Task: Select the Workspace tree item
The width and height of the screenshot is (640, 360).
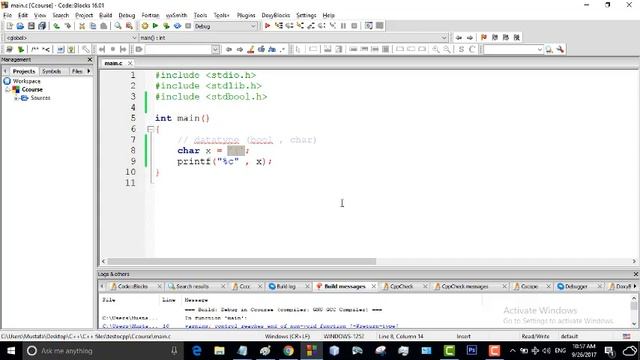Action: tap(27, 81)
